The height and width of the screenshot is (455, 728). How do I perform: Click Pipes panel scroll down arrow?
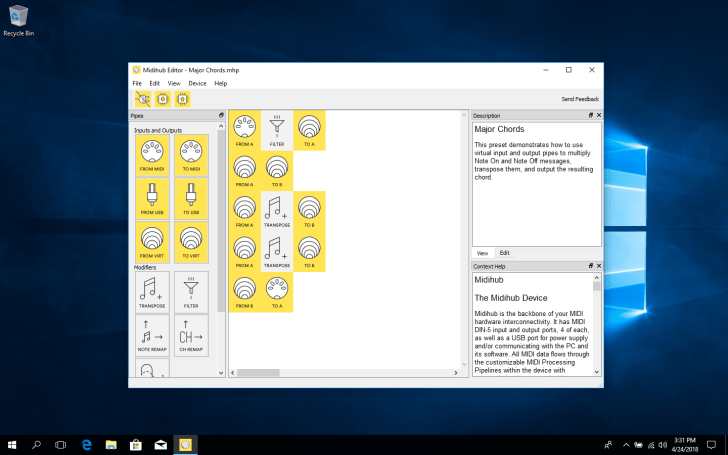221,372
